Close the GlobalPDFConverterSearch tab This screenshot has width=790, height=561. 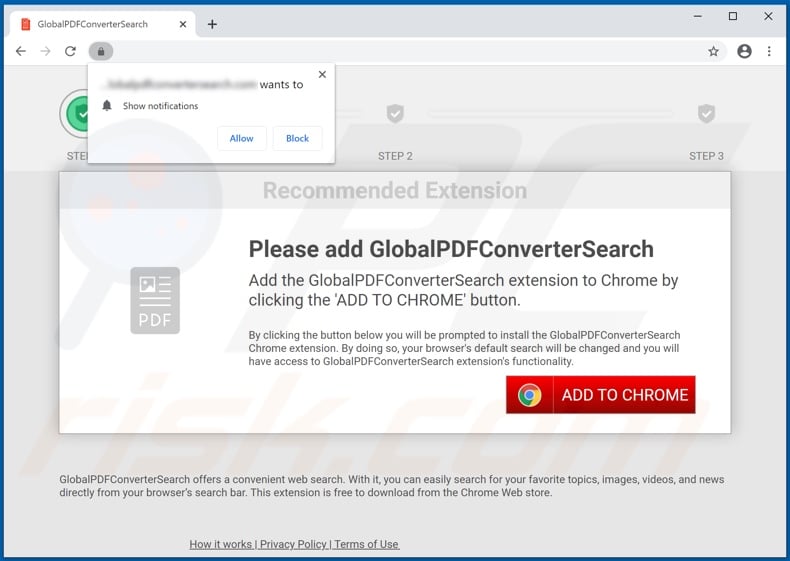183,24
